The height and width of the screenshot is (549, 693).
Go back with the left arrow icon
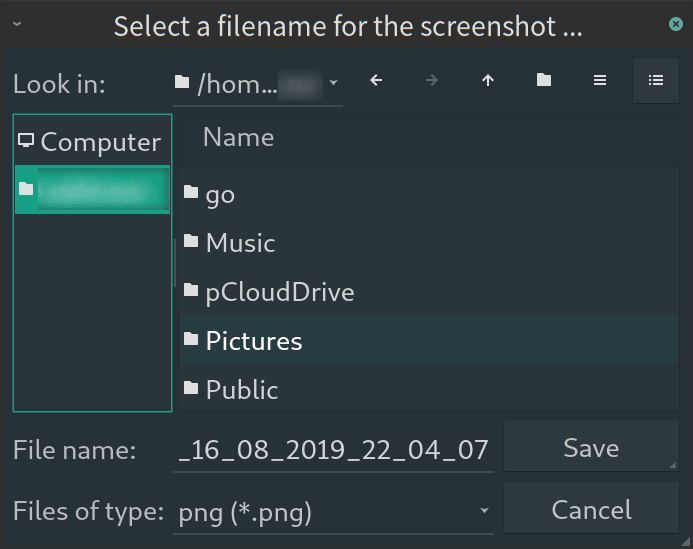[x=376, y=80]
